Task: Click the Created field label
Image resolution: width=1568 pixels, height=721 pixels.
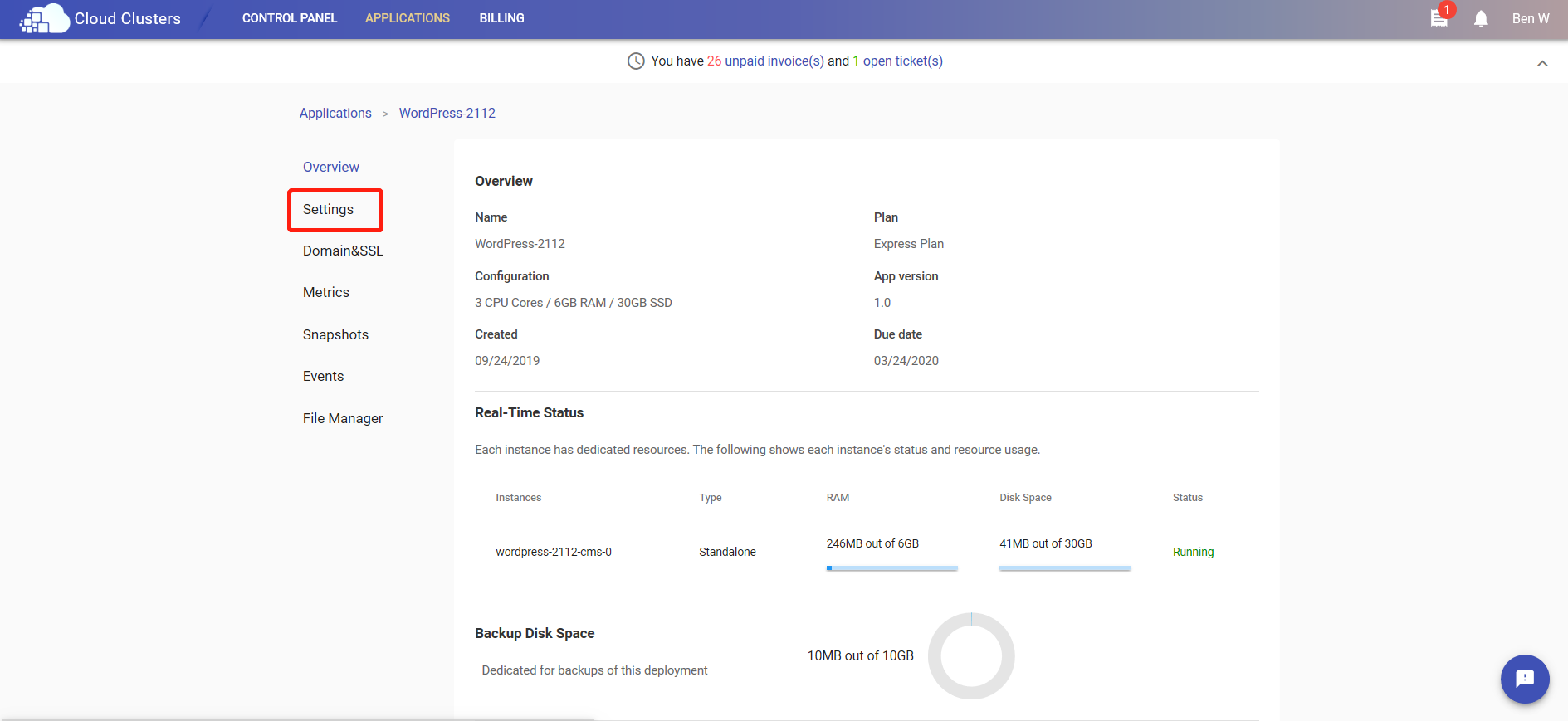Action: click(496, 334)
